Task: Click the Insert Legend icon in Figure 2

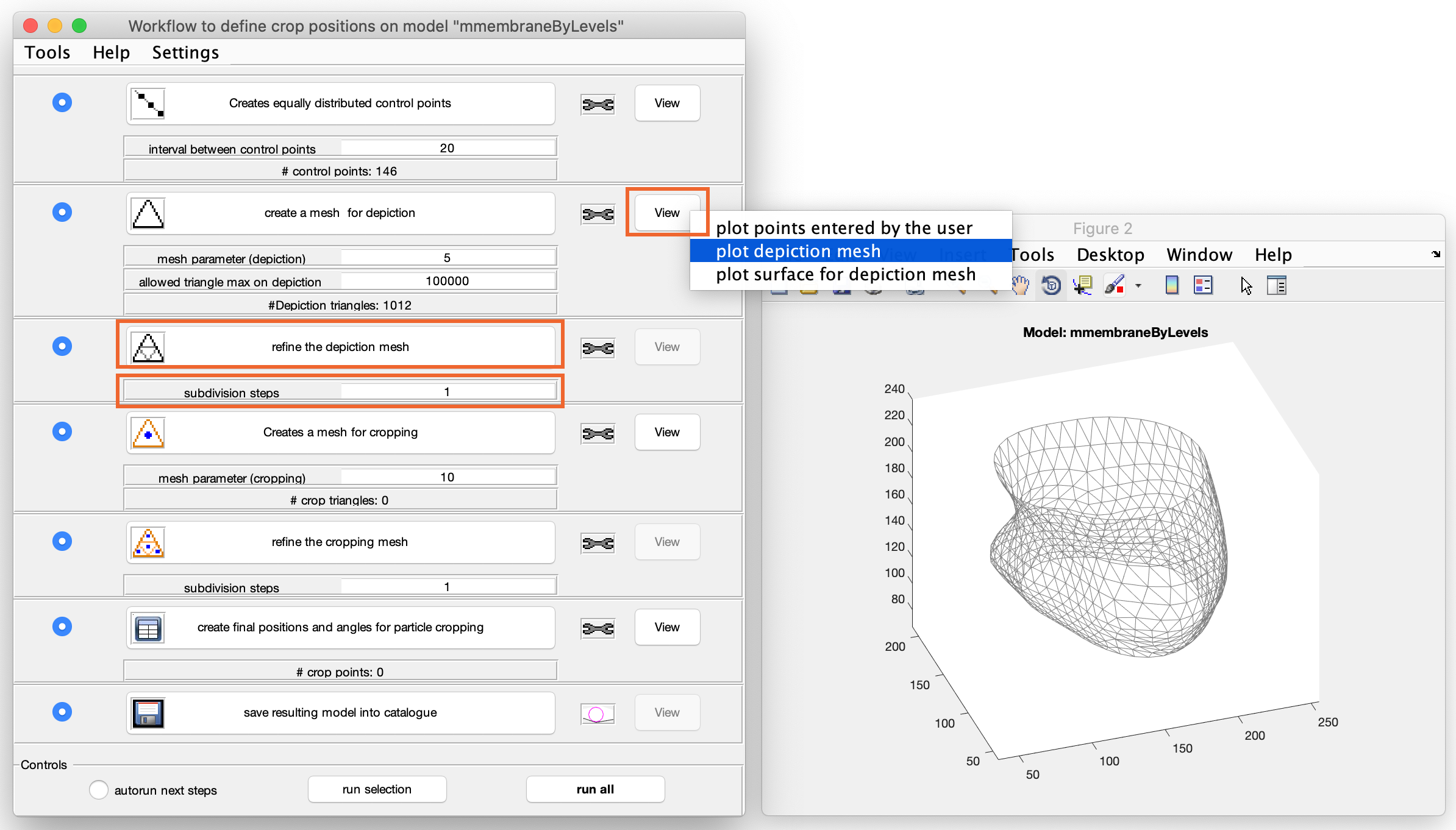Action: click(1204, 285)
